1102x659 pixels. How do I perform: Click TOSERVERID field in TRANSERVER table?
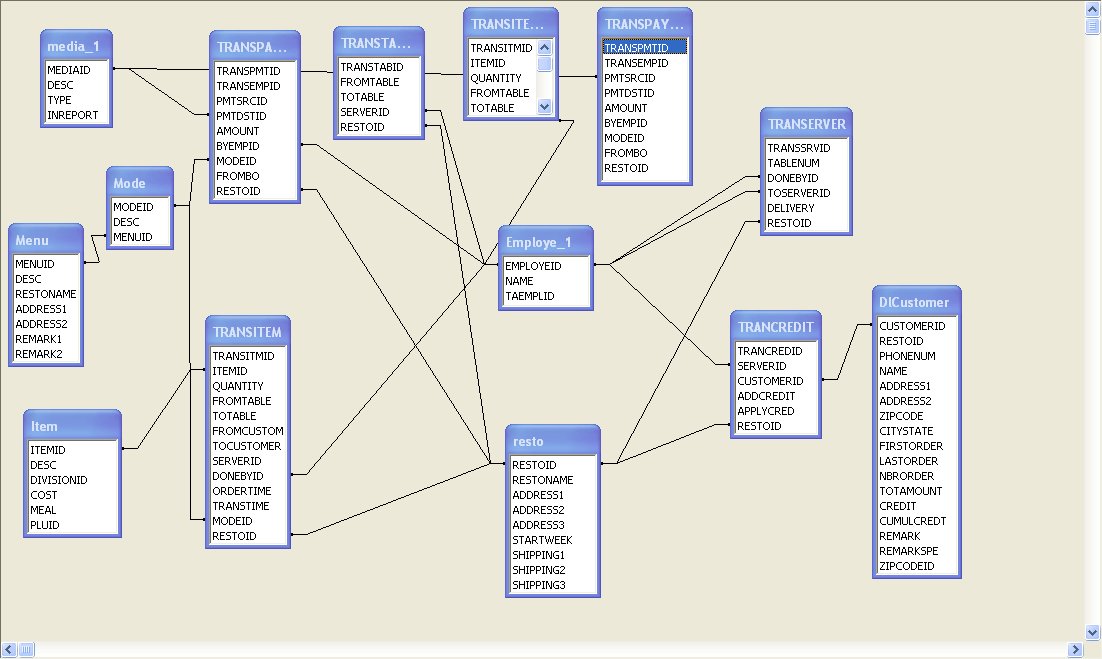tap(799, 193)
